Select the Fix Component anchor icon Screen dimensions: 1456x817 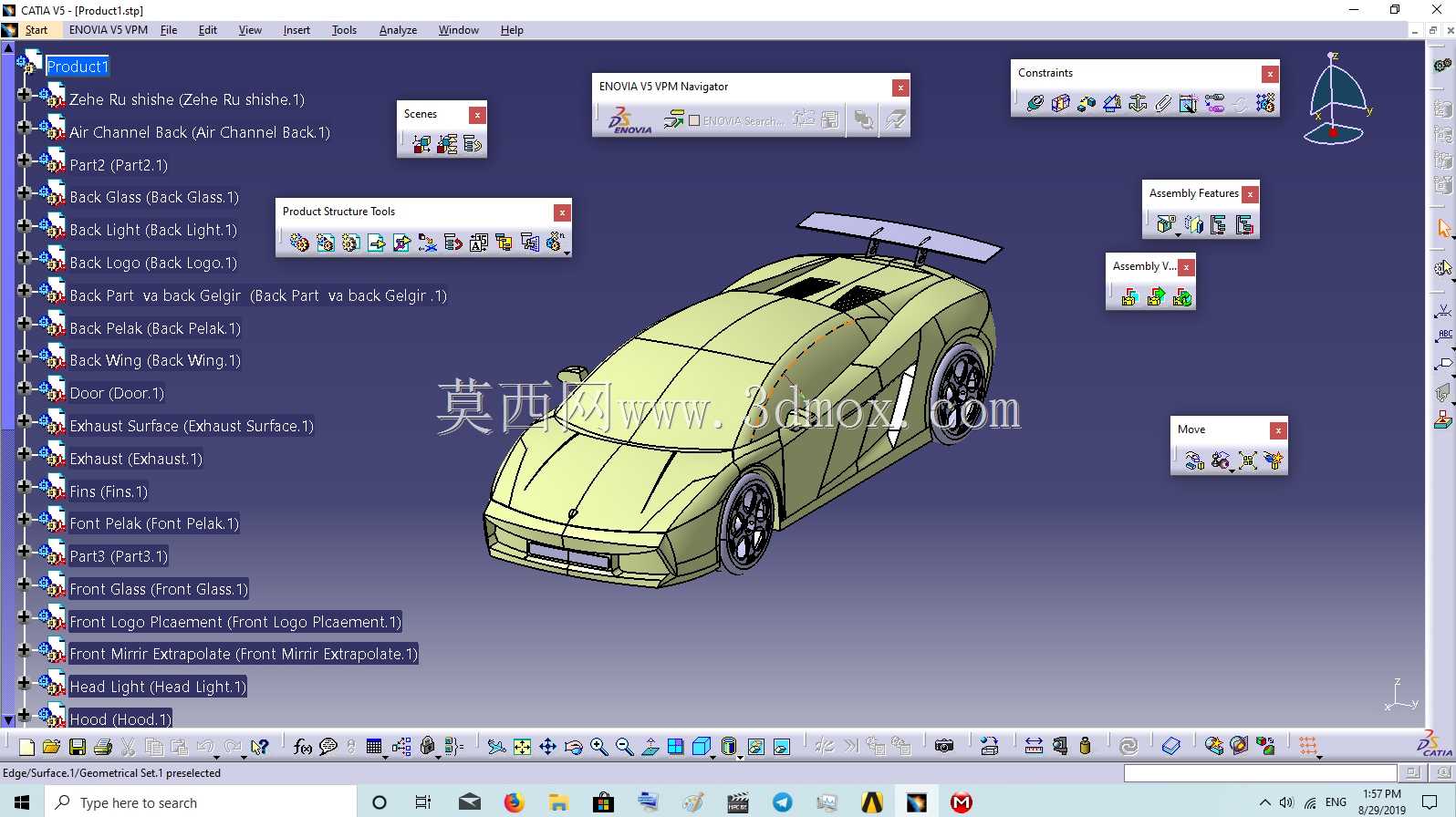pyautogui.click(x=1138, y=103)
